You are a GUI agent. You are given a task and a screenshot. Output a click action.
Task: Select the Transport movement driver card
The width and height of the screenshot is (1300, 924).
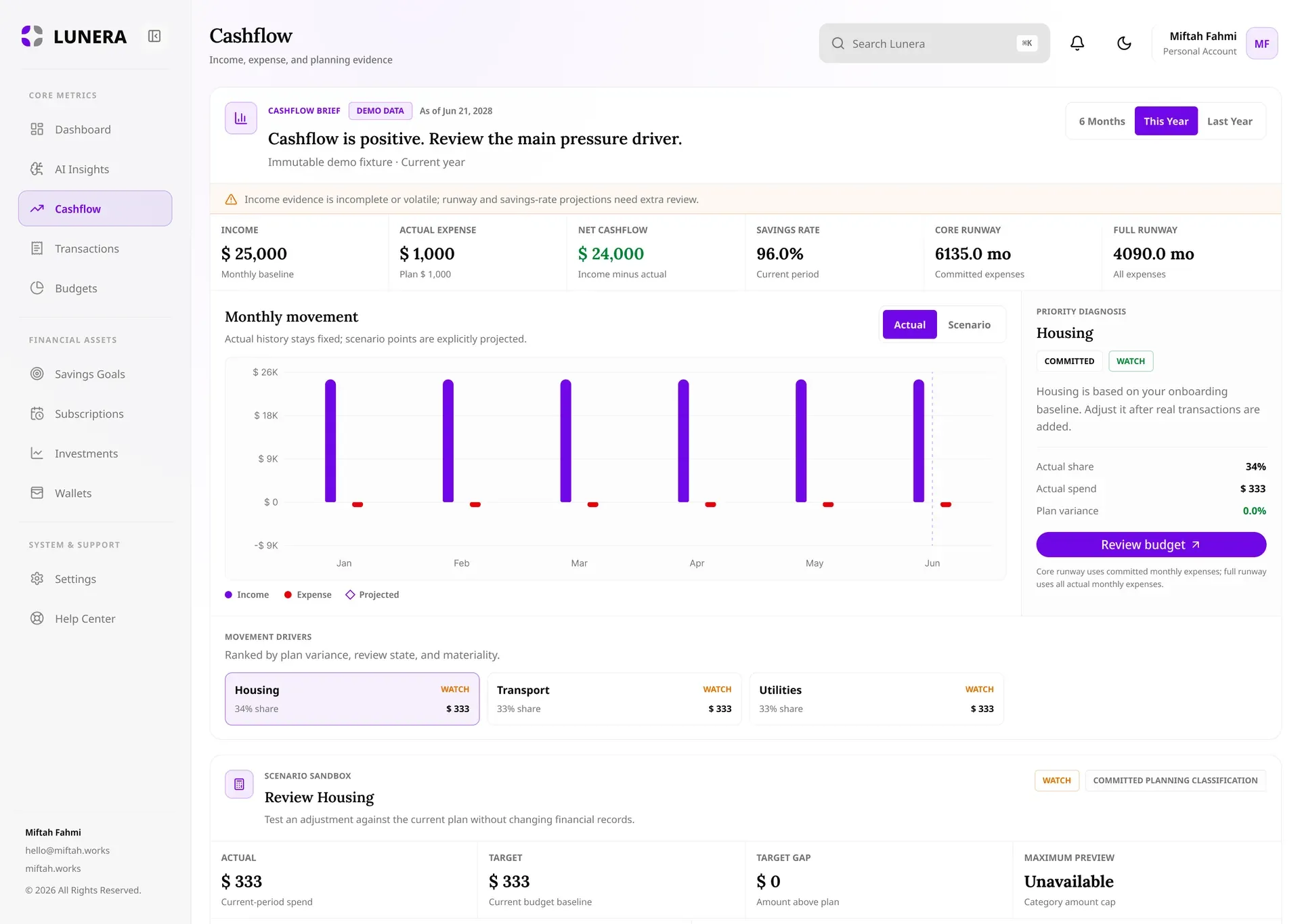[614, 699]
